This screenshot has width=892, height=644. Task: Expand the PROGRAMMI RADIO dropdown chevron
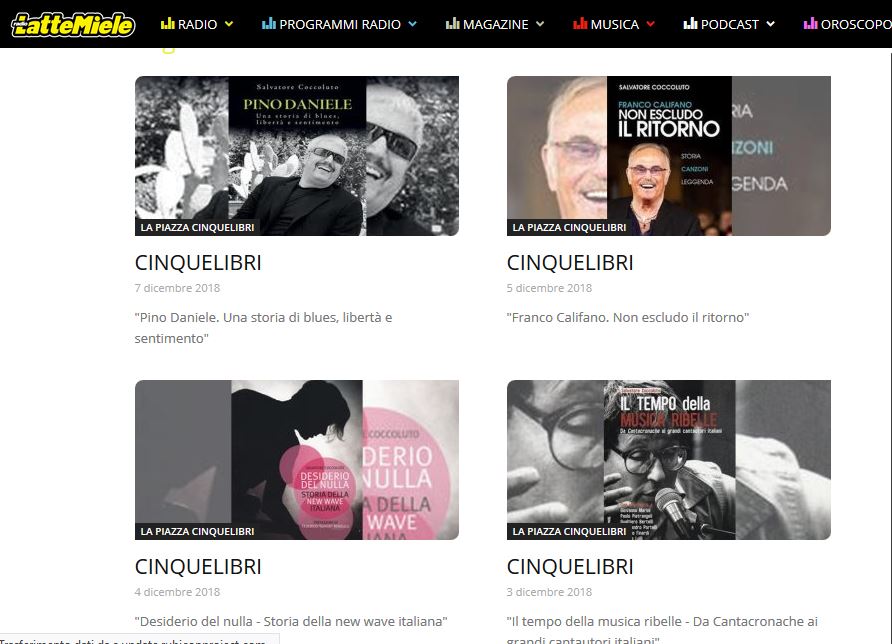tap(412, 24)
